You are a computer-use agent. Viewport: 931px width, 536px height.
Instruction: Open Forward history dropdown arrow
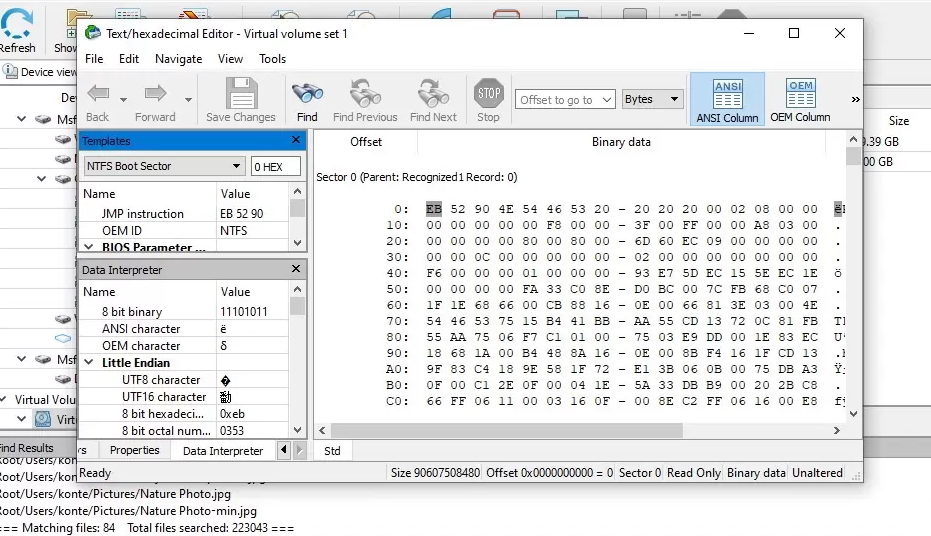click(x=188, y=100)
